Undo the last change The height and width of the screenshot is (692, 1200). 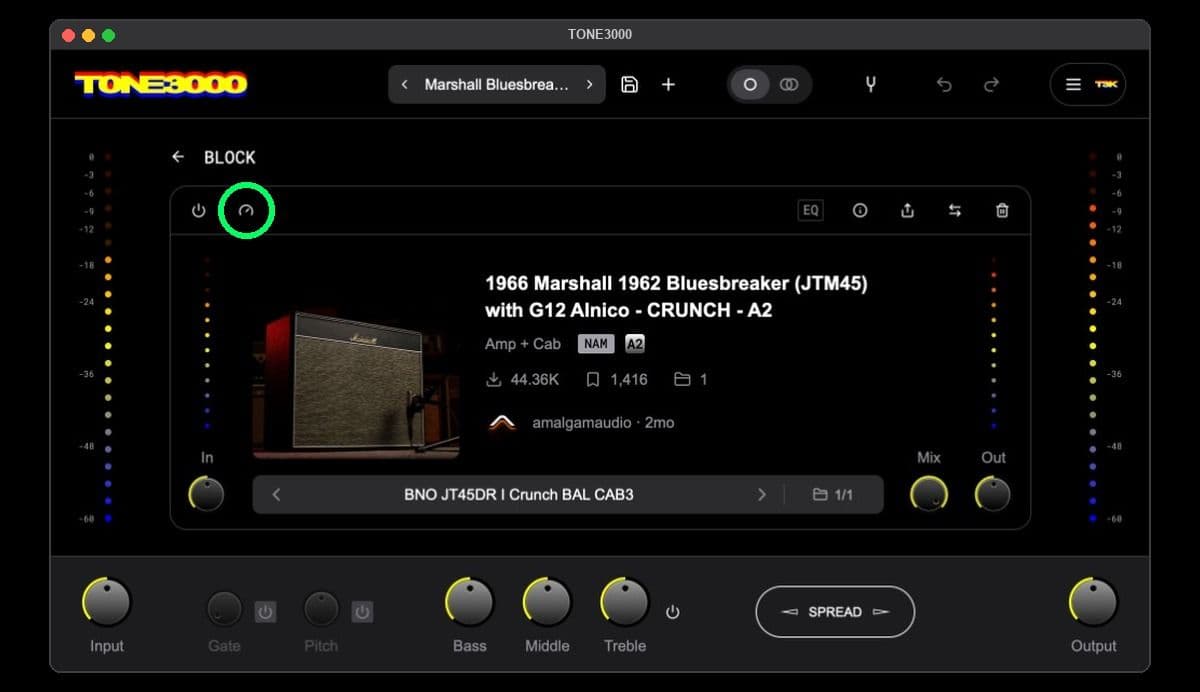(x=944, y=85)
